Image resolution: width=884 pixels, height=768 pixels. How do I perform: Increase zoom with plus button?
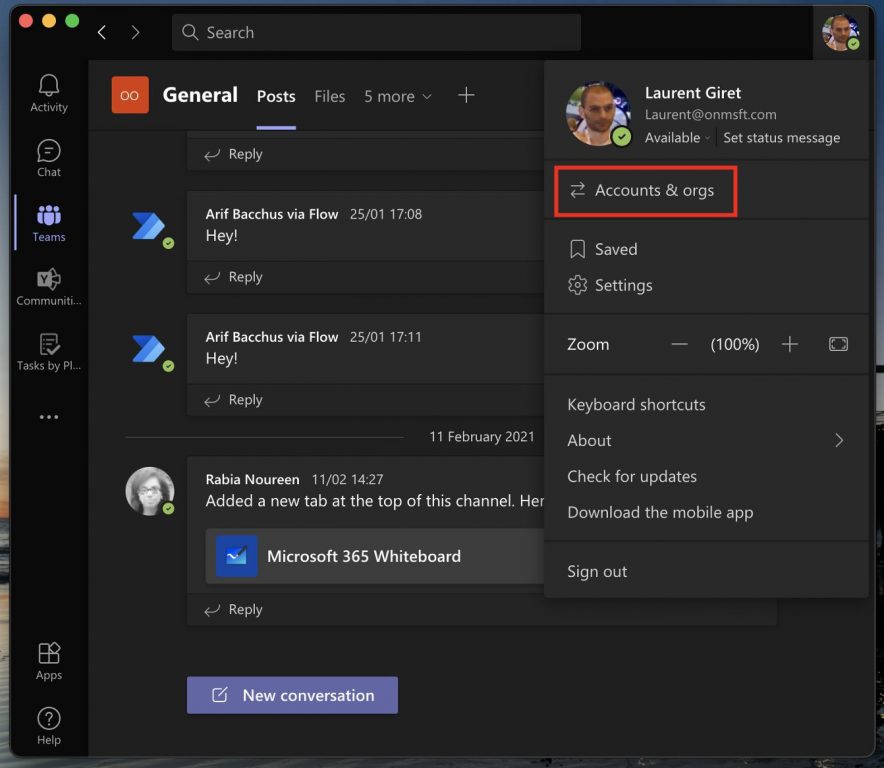tap(789, 344)
